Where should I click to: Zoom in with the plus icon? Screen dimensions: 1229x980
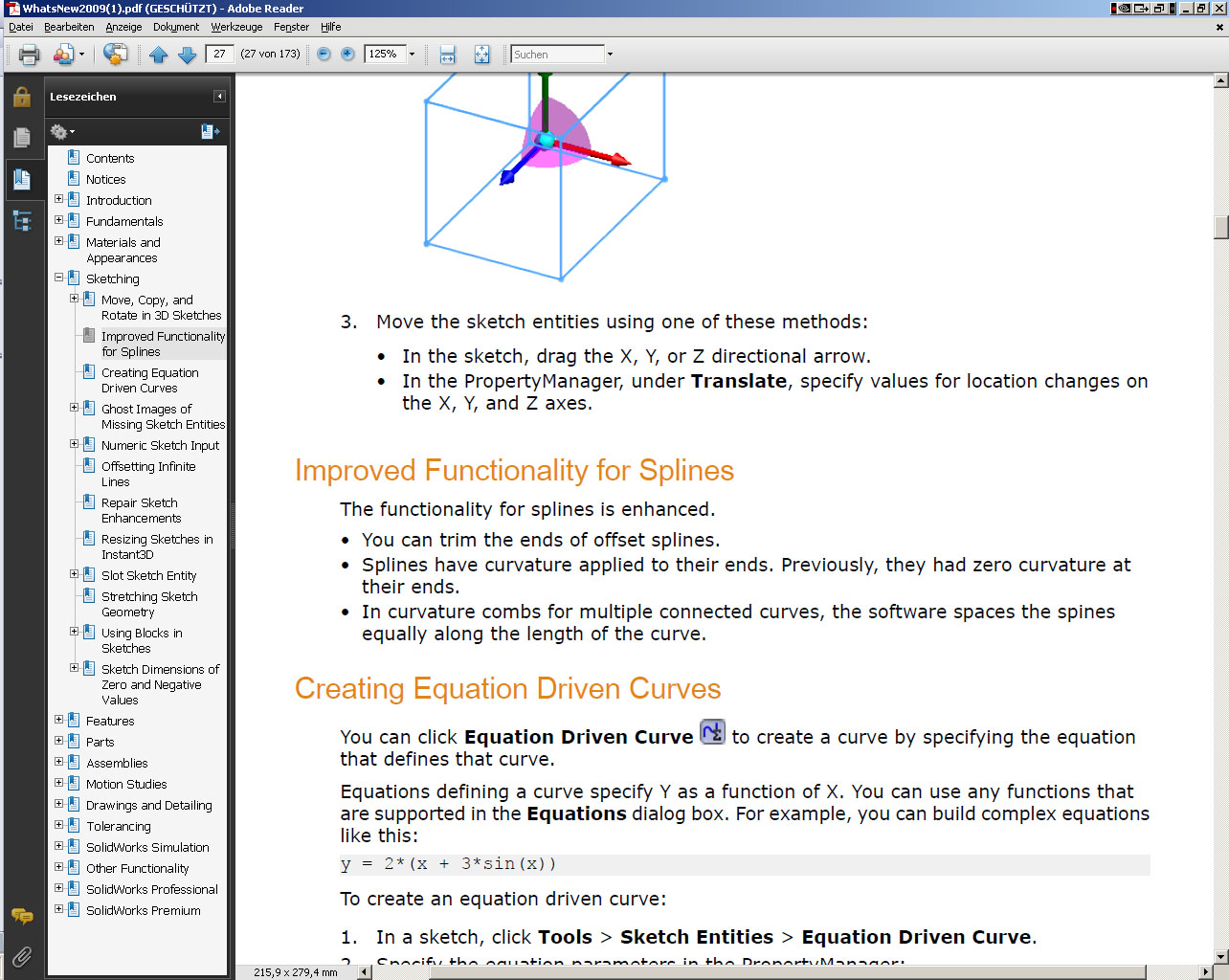click(348, 55)
